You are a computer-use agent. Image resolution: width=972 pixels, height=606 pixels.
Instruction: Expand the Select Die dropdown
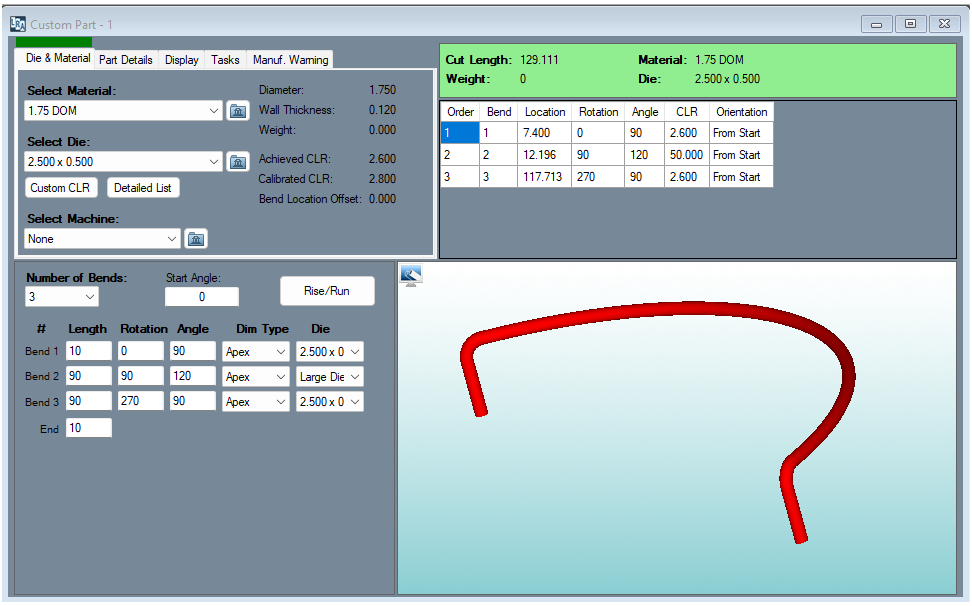point(213,162)
